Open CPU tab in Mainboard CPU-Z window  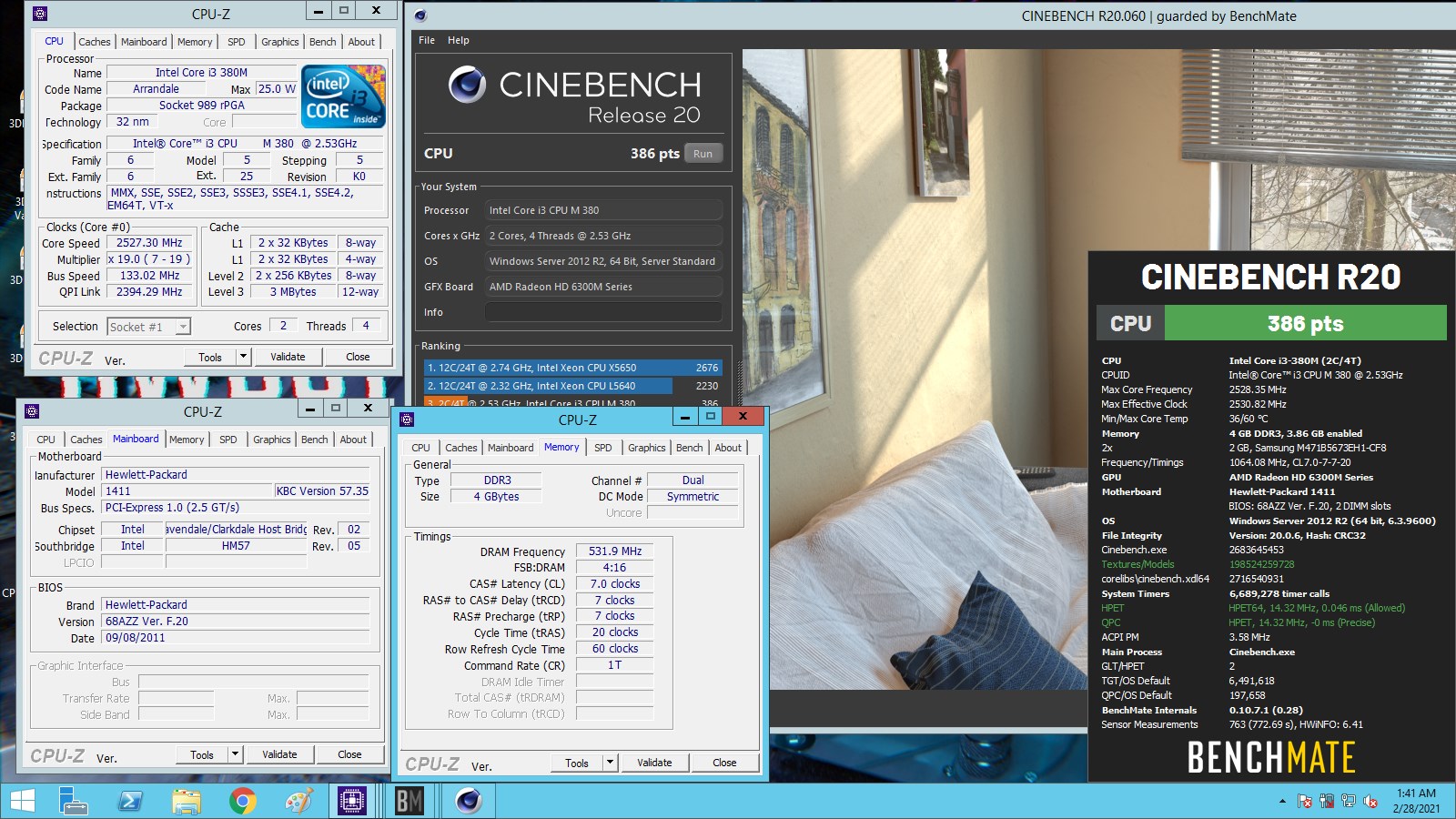click(x=46, y=440)
